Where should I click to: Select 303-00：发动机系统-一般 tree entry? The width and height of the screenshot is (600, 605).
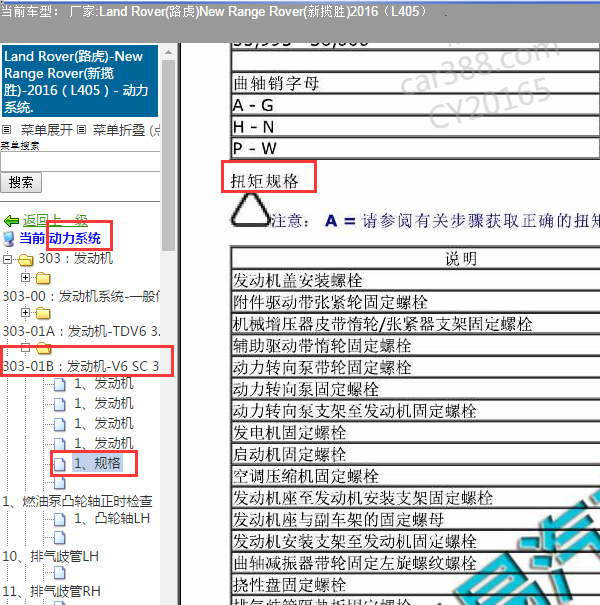(81, 296)
